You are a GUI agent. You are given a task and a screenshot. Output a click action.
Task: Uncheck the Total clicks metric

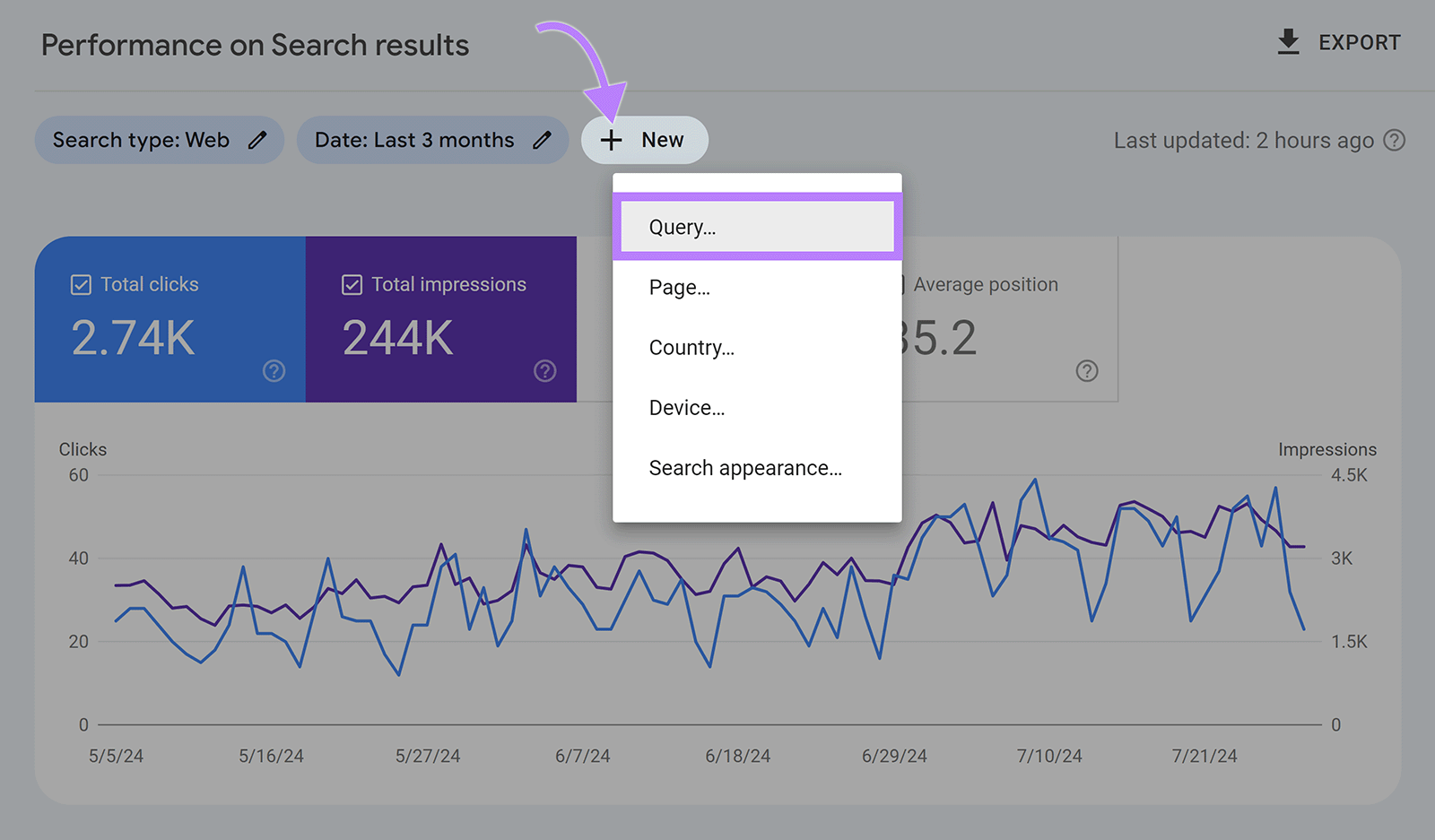[x=81, y=283]
